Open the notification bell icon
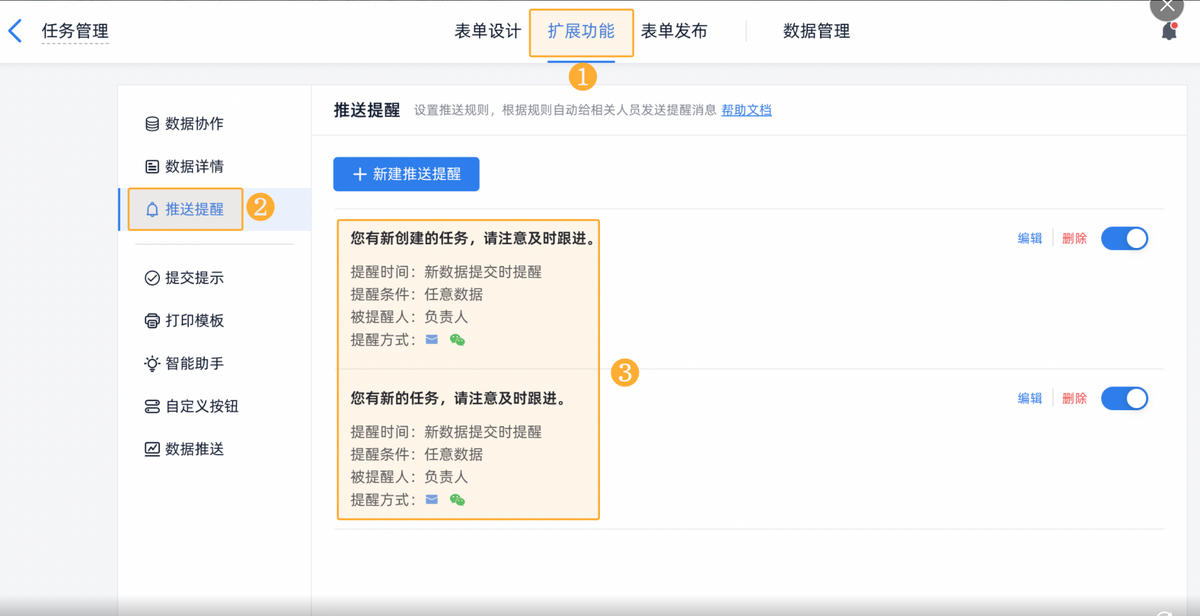The image size is (1200, 616). click(x=1168, y=32)
